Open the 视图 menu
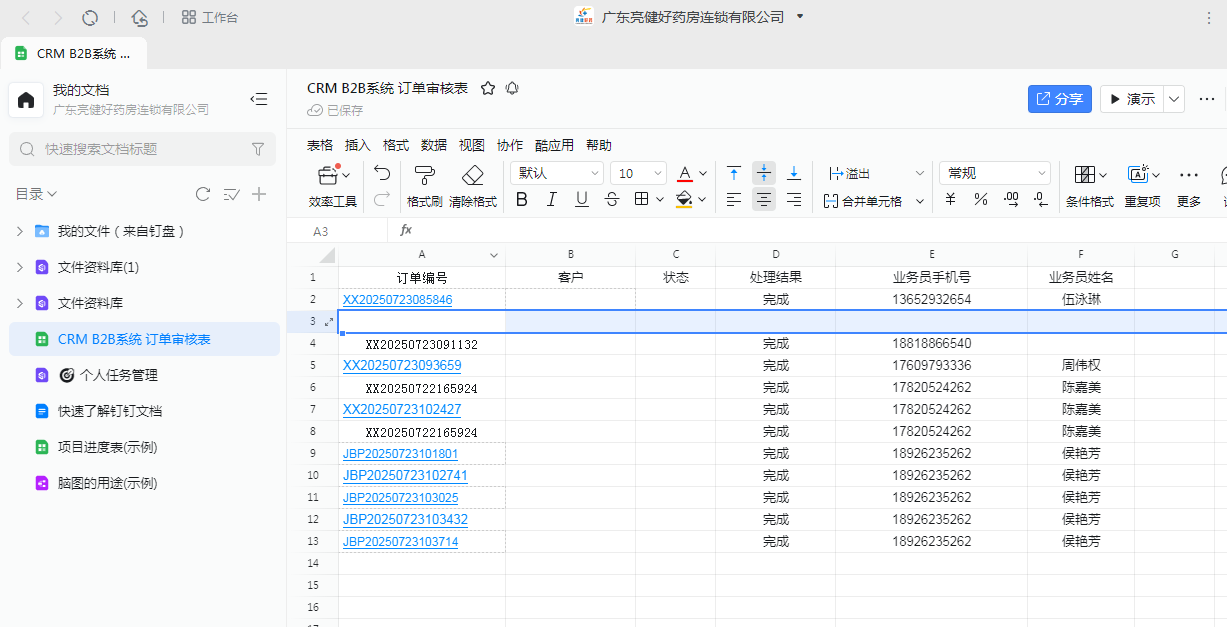The height and width of the screenshot is (627, 1227). 472,145
